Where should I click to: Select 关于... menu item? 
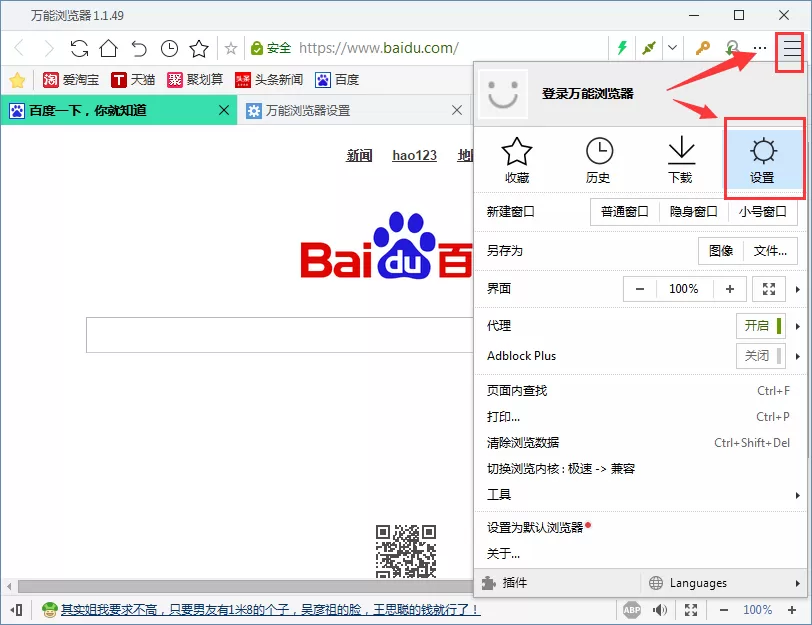pyautogui.click(x=641, y=554)
